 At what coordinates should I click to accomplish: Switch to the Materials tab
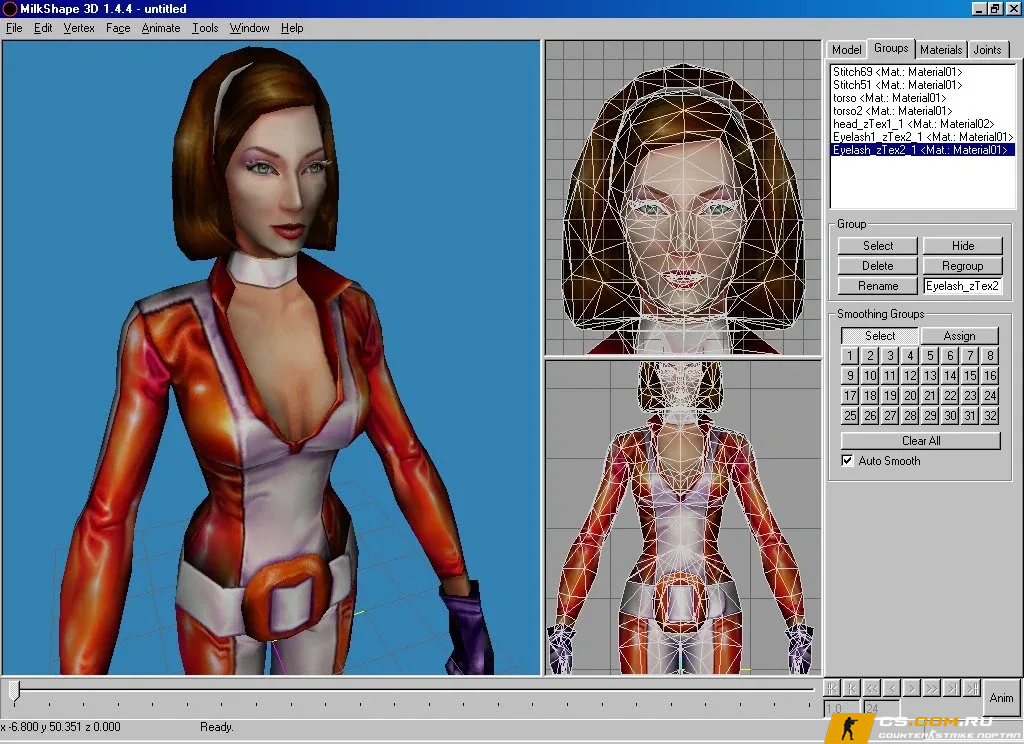(x=941, y=50)
